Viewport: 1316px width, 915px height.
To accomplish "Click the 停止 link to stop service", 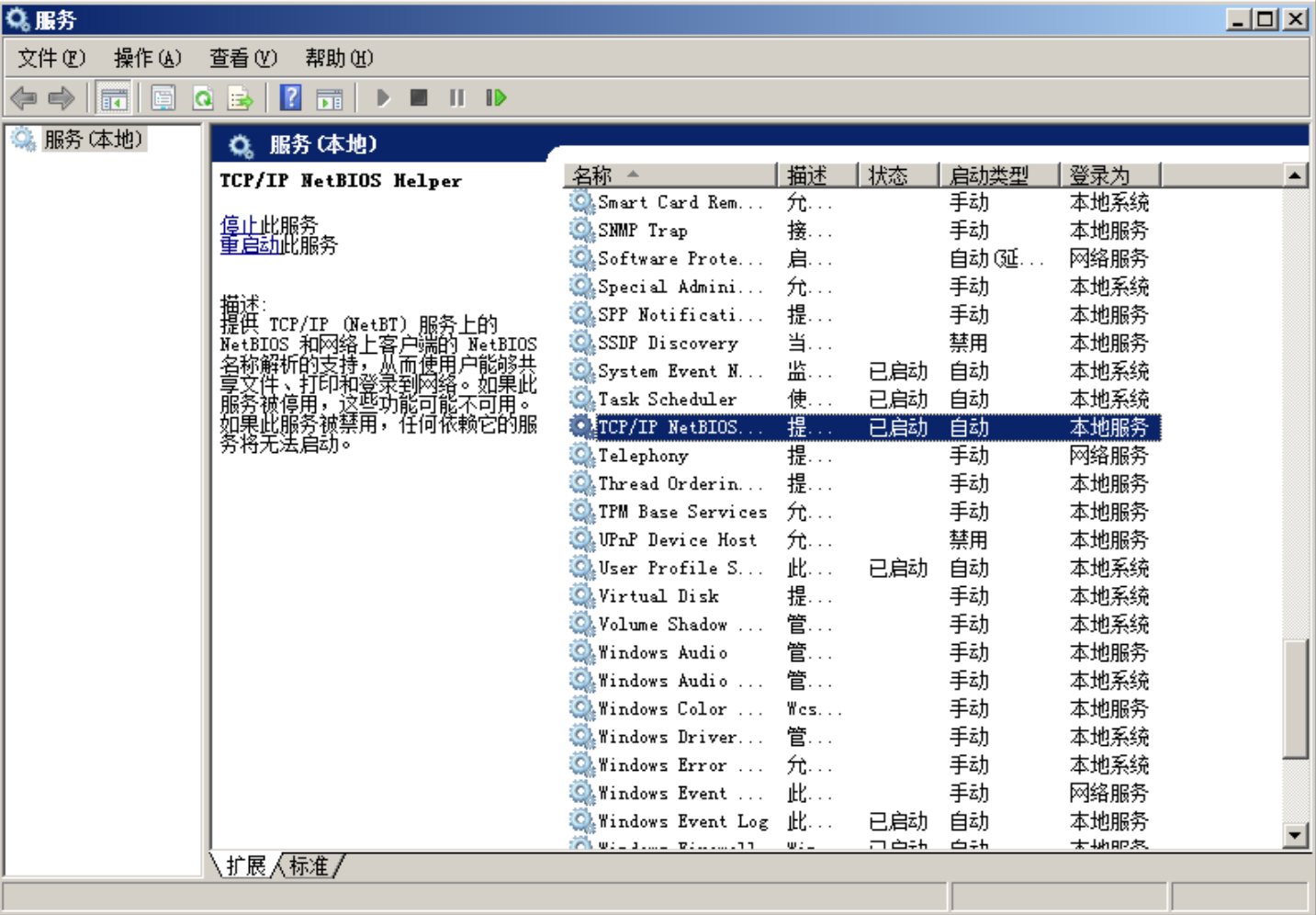I will 239,225.
